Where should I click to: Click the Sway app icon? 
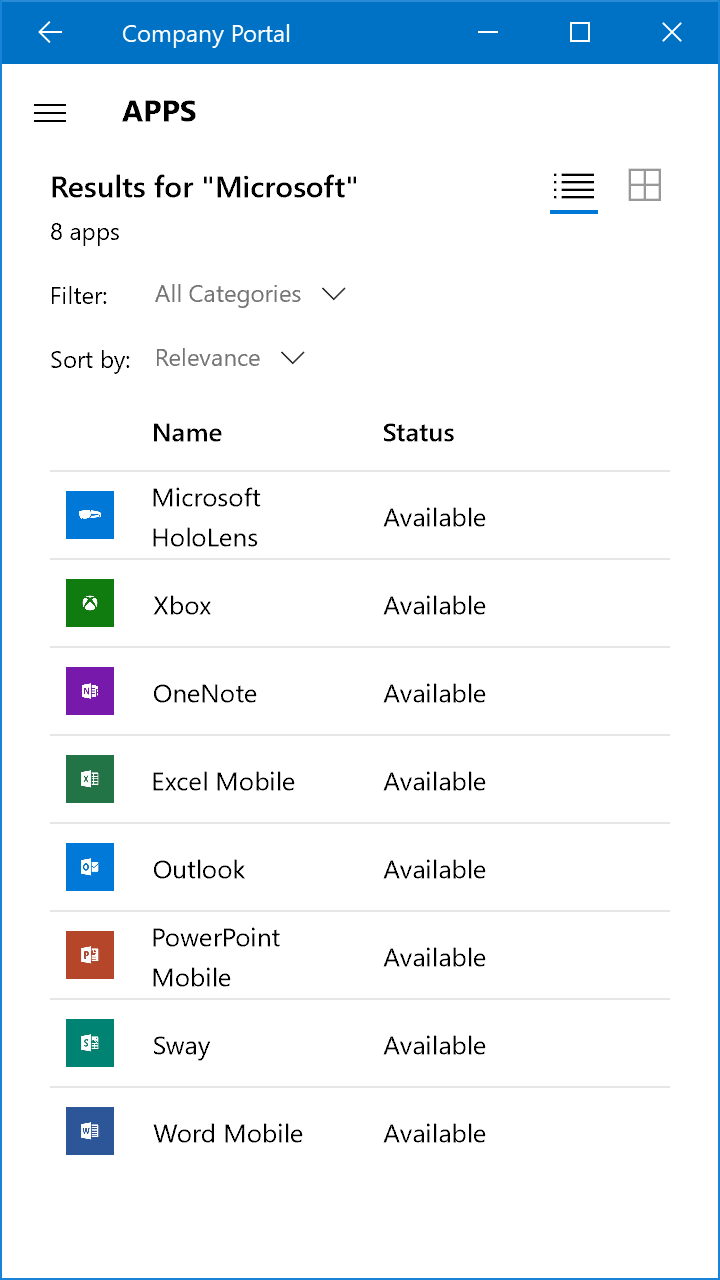click(90, 1043)
